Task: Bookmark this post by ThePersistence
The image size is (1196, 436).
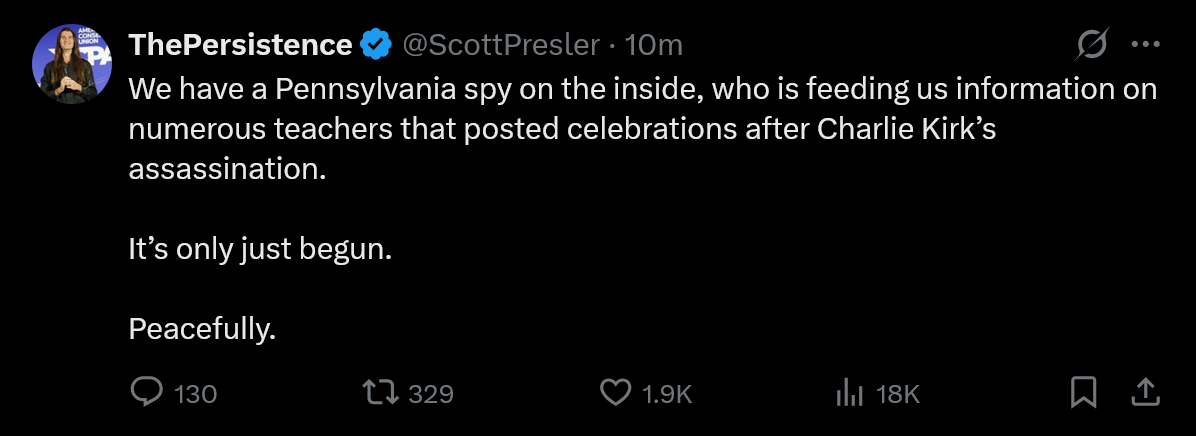Action: tap(1083, 392)
